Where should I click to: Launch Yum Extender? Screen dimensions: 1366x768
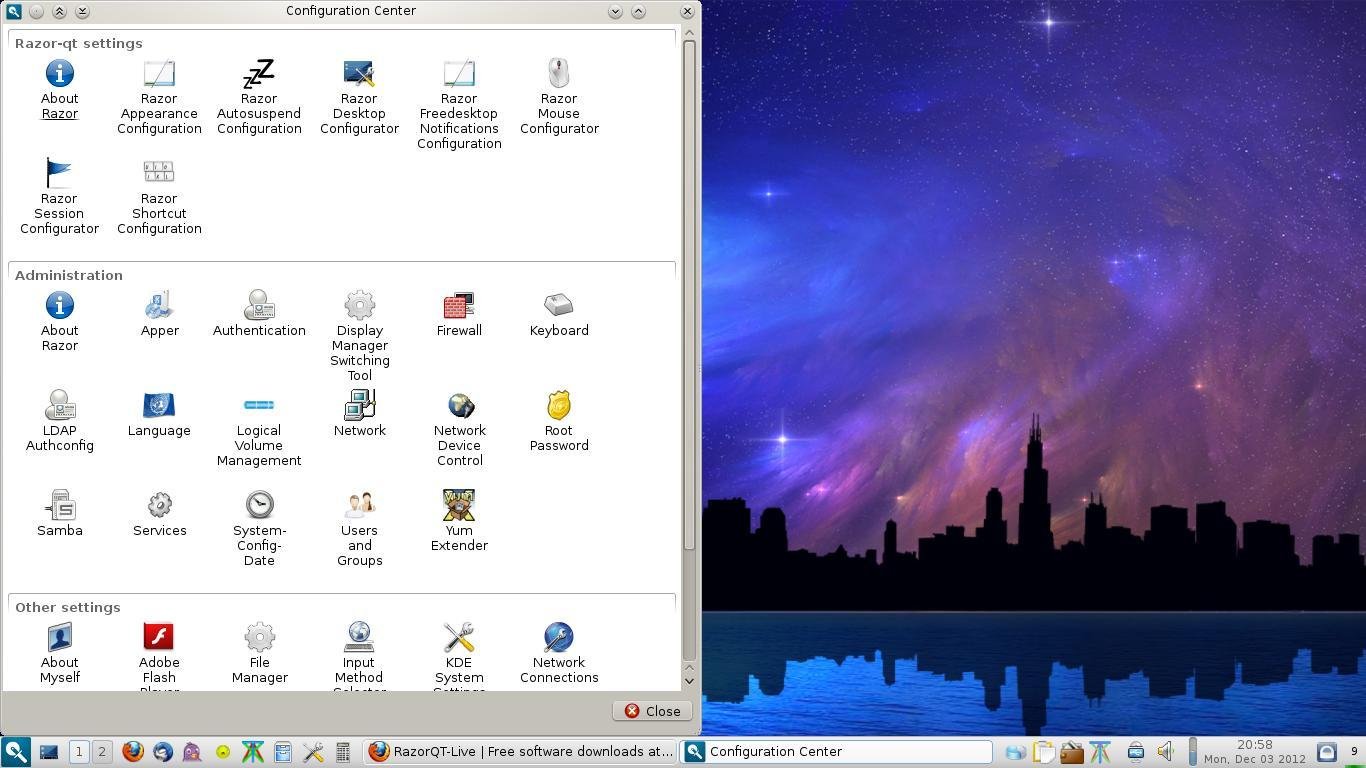pyautogui.click(x=459, y=522)
